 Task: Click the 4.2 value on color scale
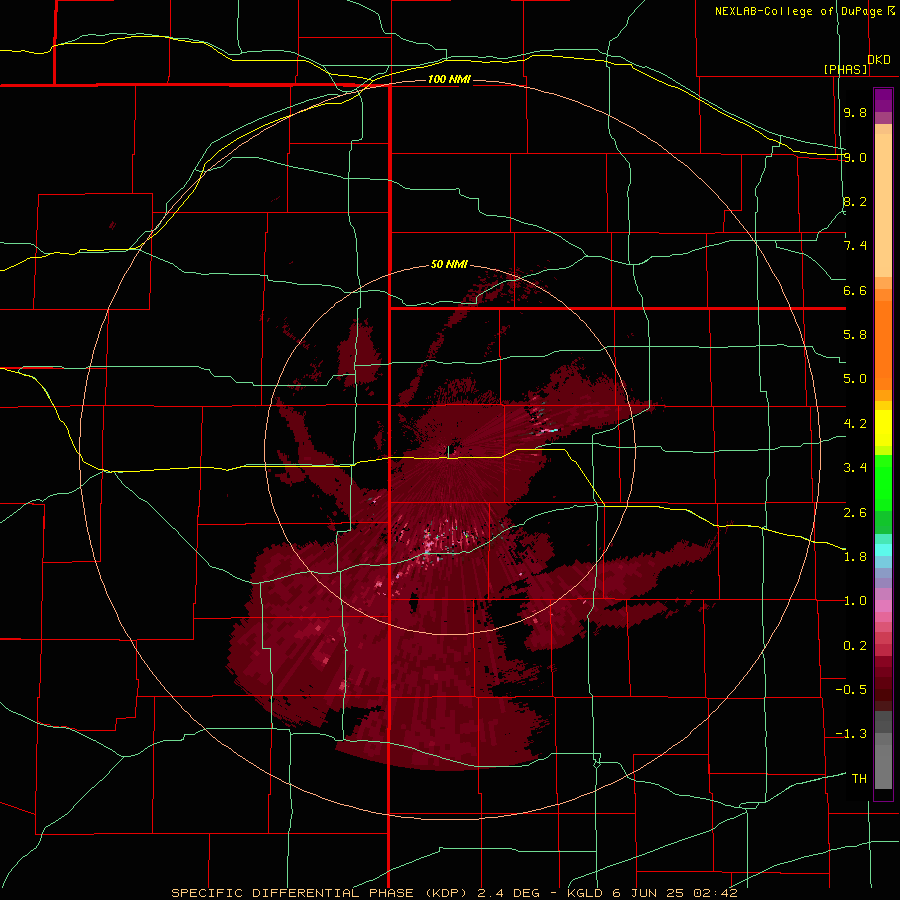855,424
